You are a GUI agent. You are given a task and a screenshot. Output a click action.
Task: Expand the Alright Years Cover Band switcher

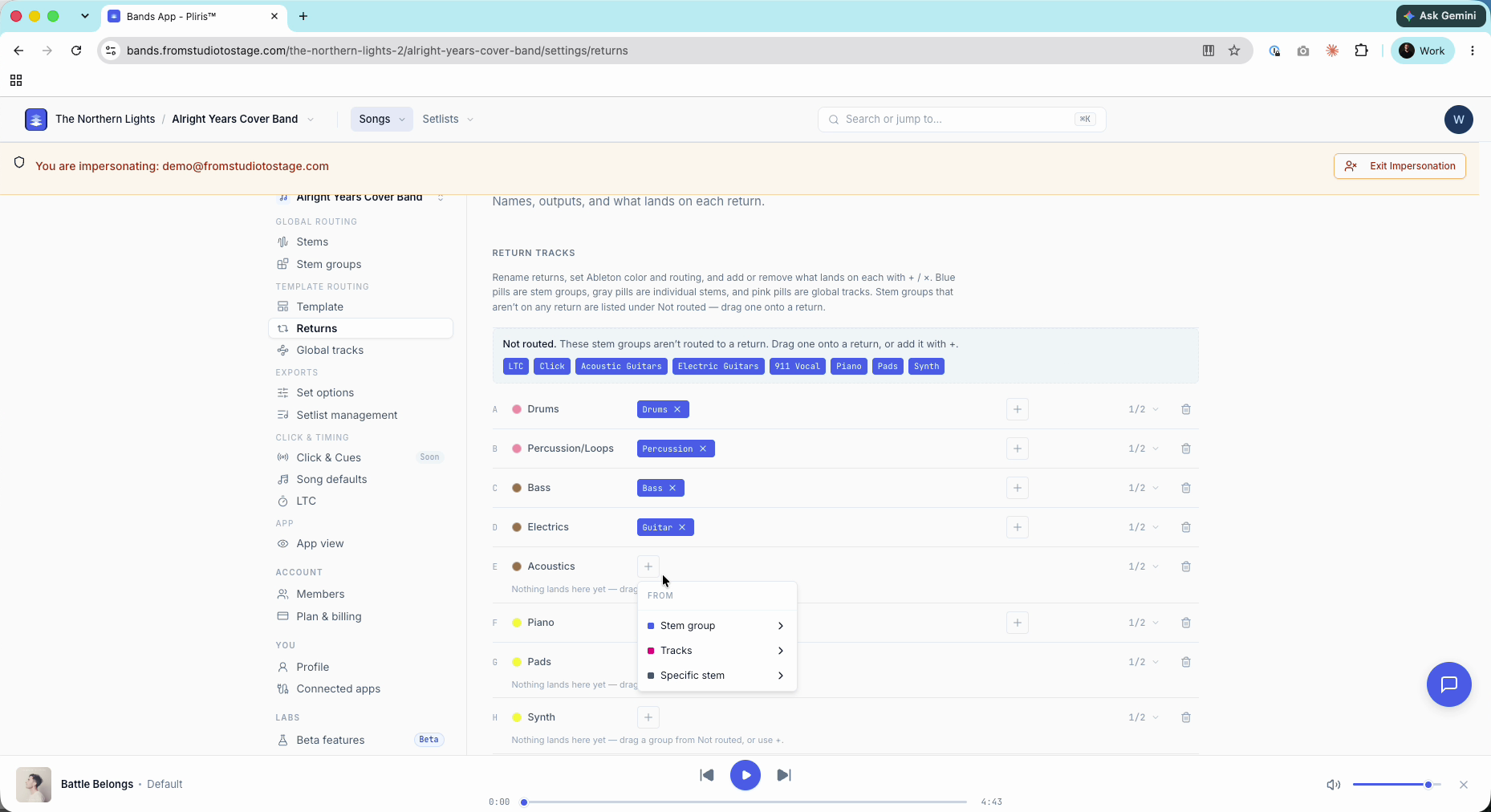(x=311, y=120)
